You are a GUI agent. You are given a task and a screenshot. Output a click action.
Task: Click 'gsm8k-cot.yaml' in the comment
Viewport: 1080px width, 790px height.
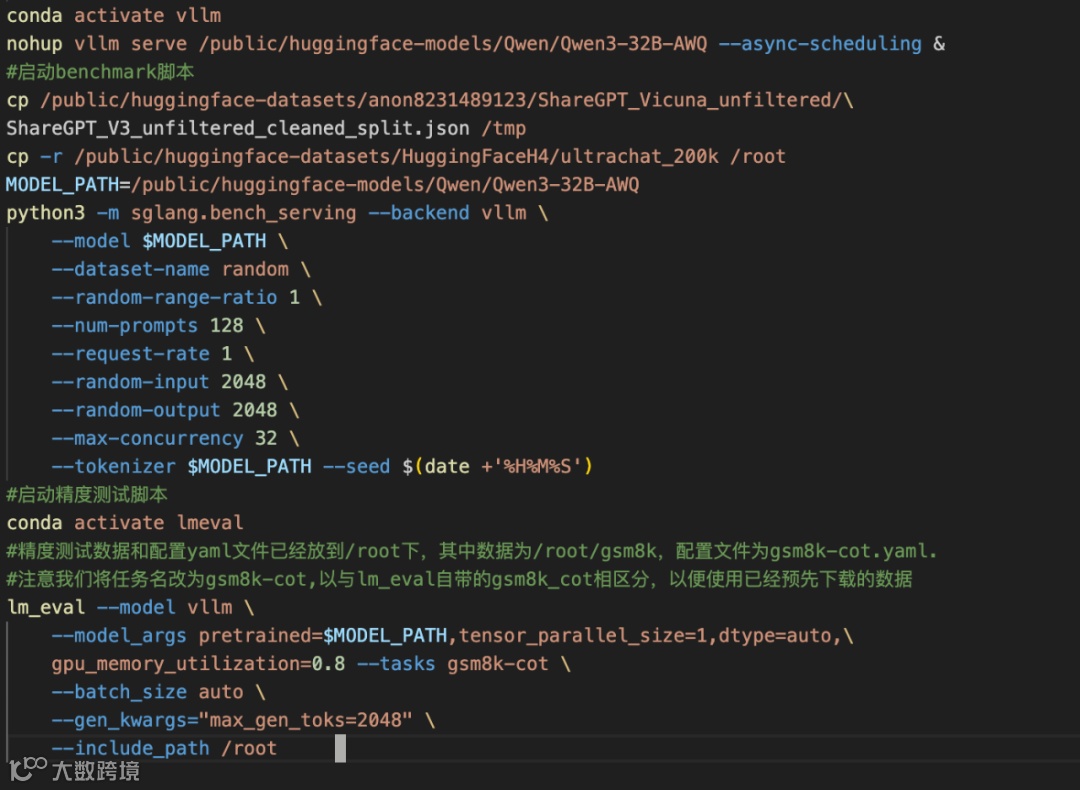pyautogui.click(x=848, y=551)
